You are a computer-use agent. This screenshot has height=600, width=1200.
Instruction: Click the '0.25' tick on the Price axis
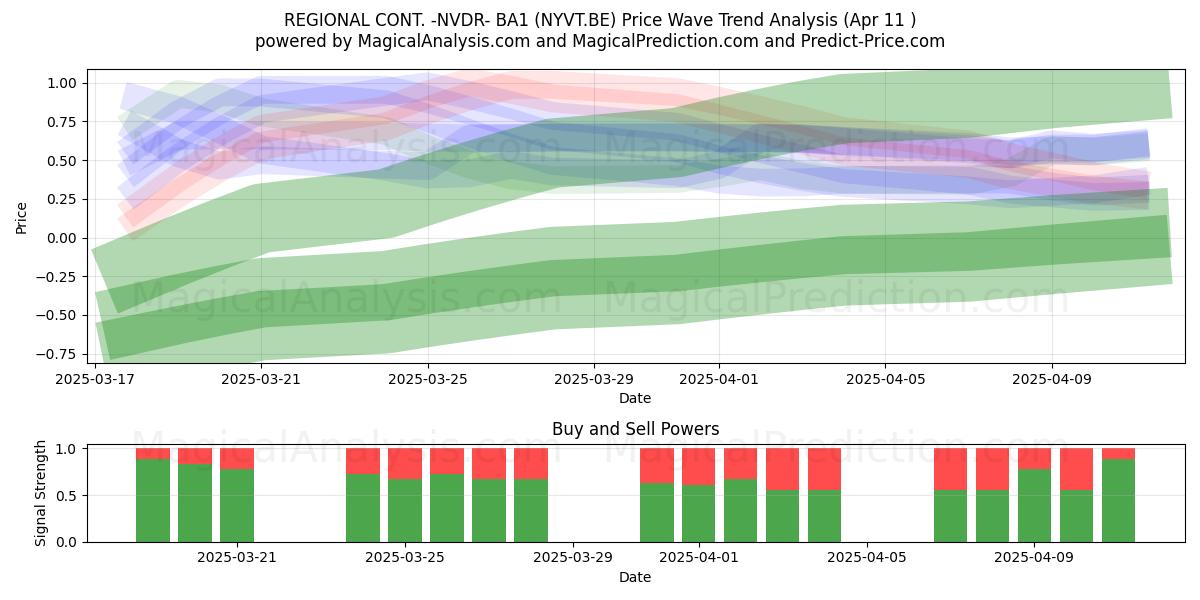[63, 200]
